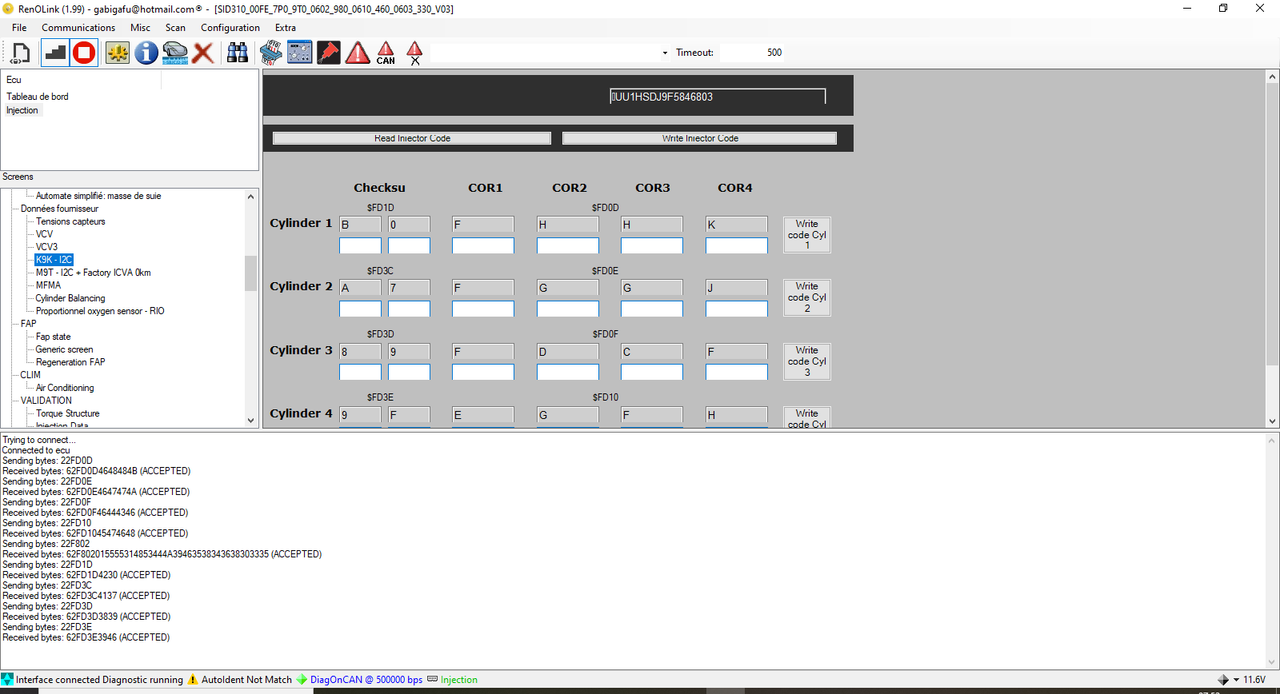1280x694 pixels.
Task: Click Cylinder 3 COR2 empty input field
Action: (x=568, y=372)
